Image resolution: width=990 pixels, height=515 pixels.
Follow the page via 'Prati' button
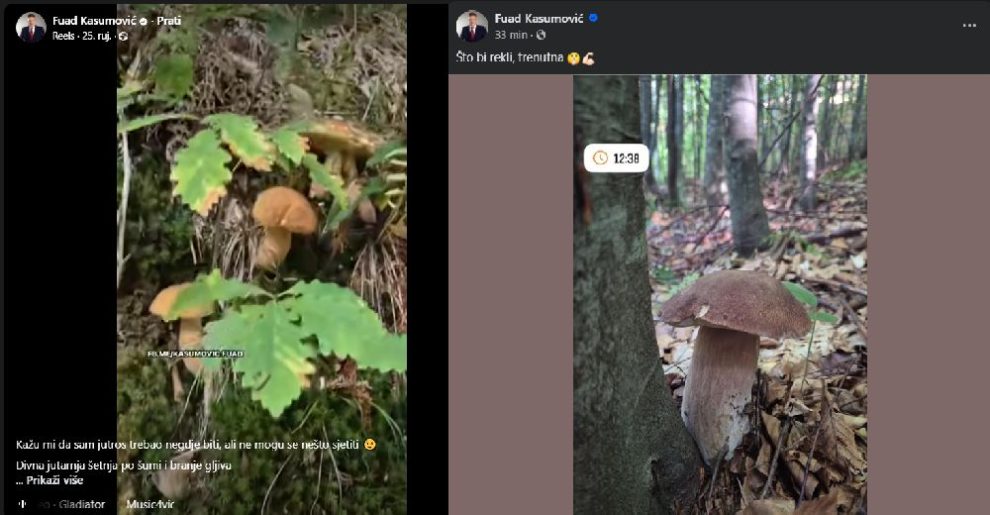point(169,20)
